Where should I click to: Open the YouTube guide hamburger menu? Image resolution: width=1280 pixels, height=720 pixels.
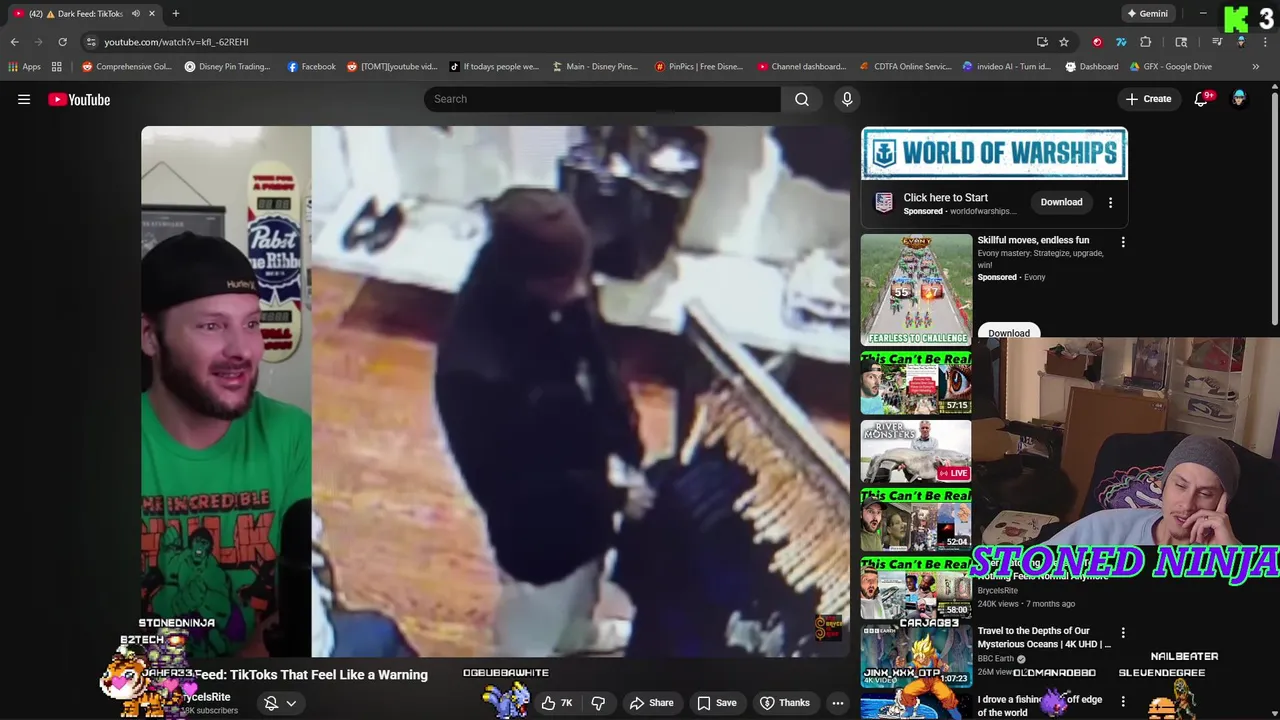tap(24, 99)
